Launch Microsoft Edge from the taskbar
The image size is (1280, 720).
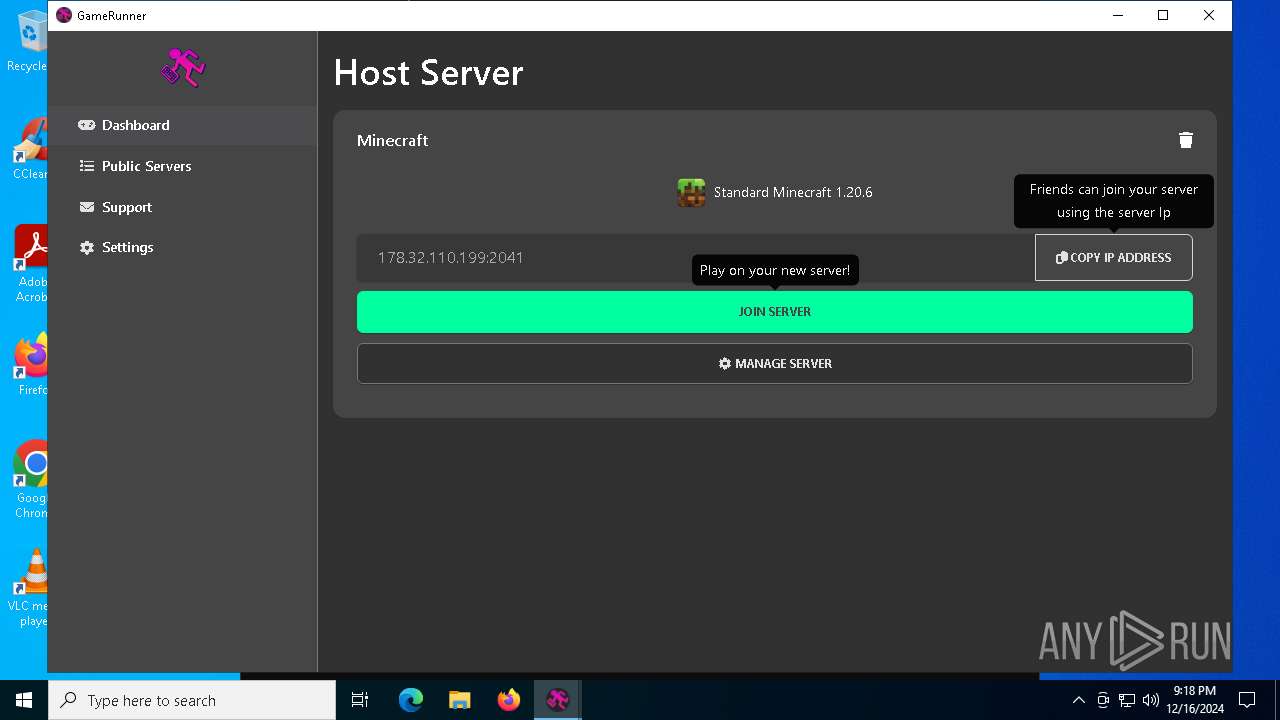pos(411,700)
